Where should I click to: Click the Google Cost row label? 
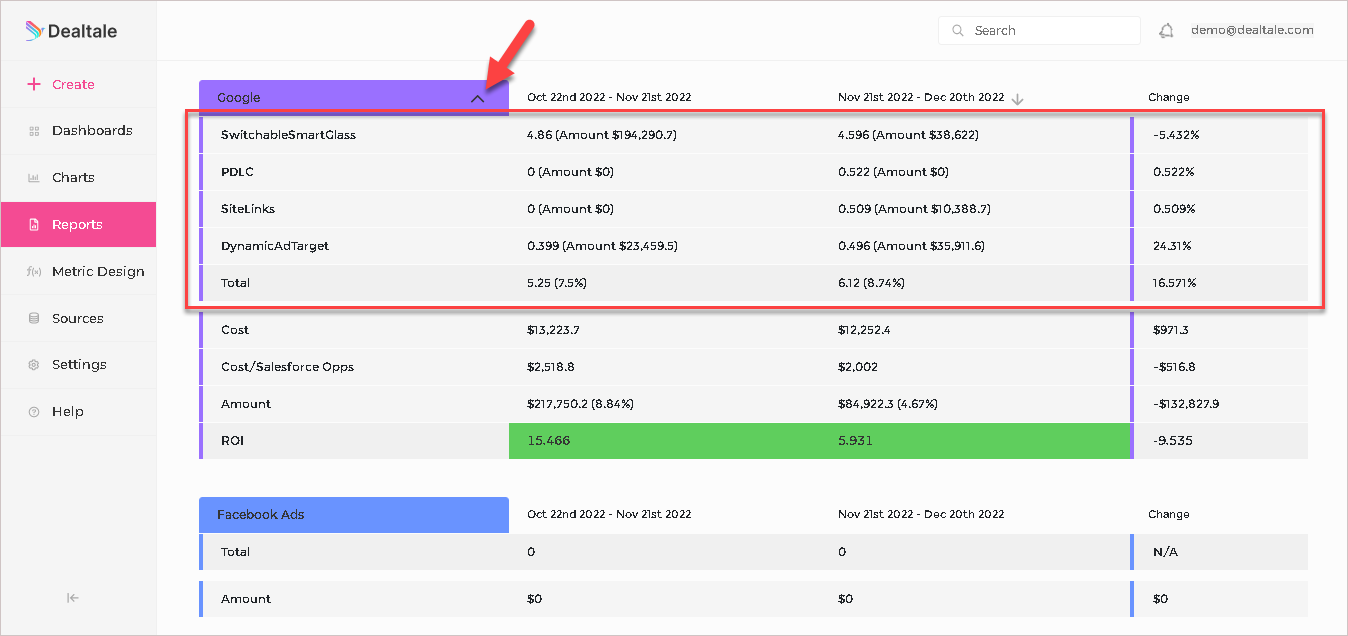(235, 330)
